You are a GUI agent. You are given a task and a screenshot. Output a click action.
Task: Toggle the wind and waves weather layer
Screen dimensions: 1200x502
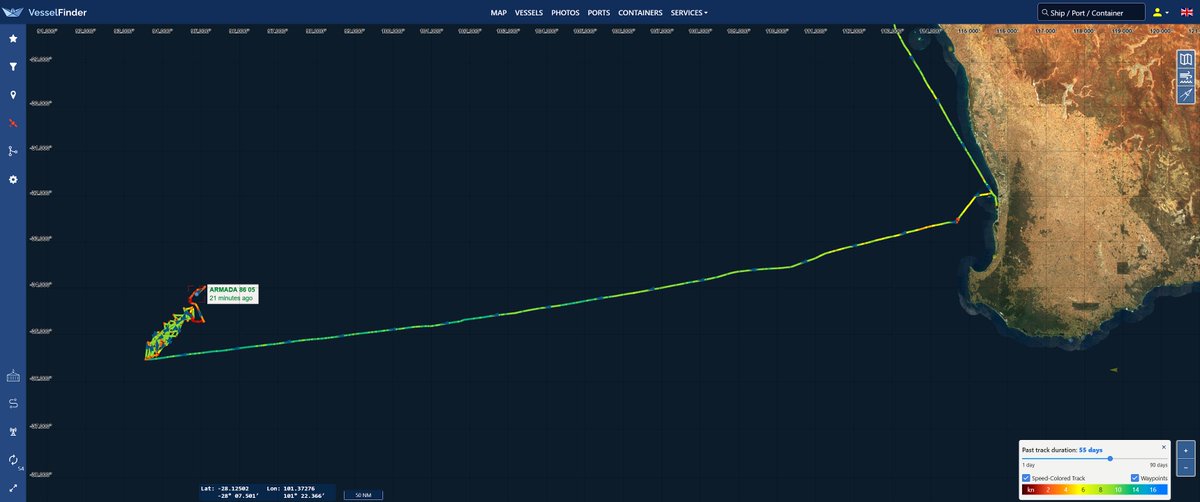coord(1186,77)
